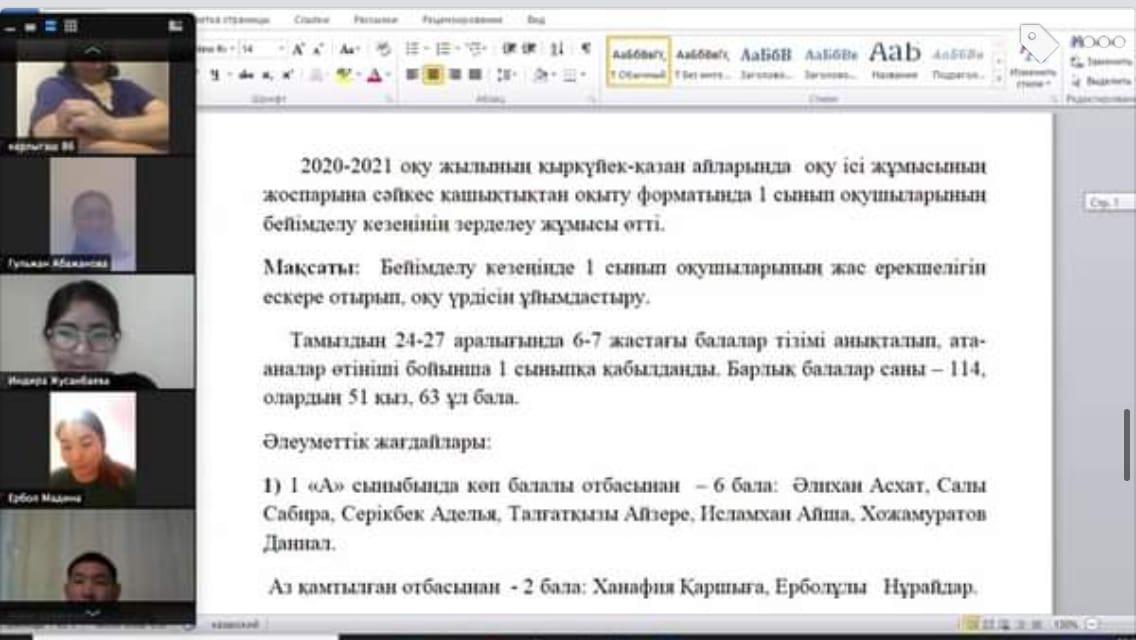1136x640 pixels.
Task: Open the Ссылки ribbon tab
Action: tap(312, 19)
